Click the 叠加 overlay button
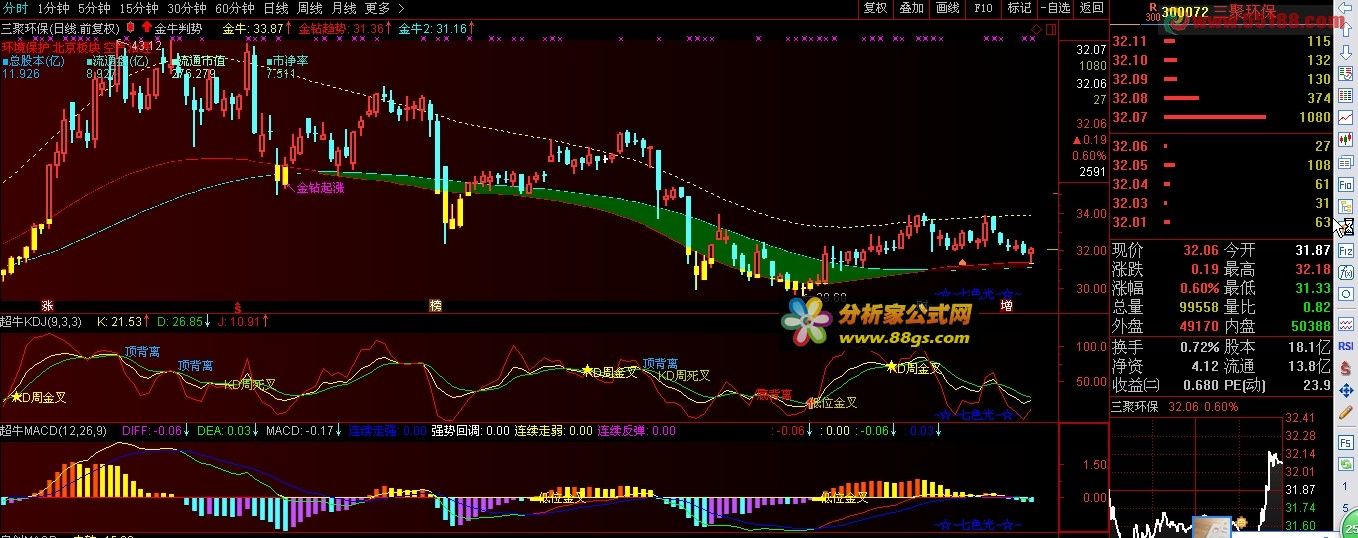Screen dimensions: 1358x538 pyautogui.click(x=911, y=8)
